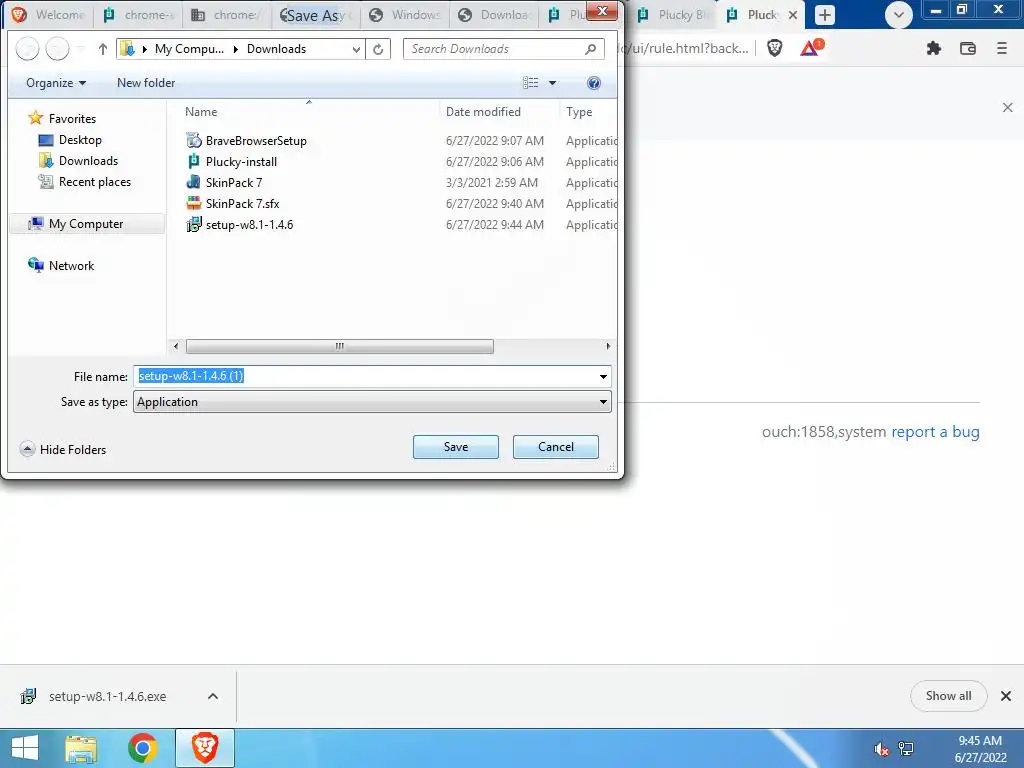1024x768 pixels.
Task: Switch to the Plucky Bl browser tab
Action: [x=674, y=14]
